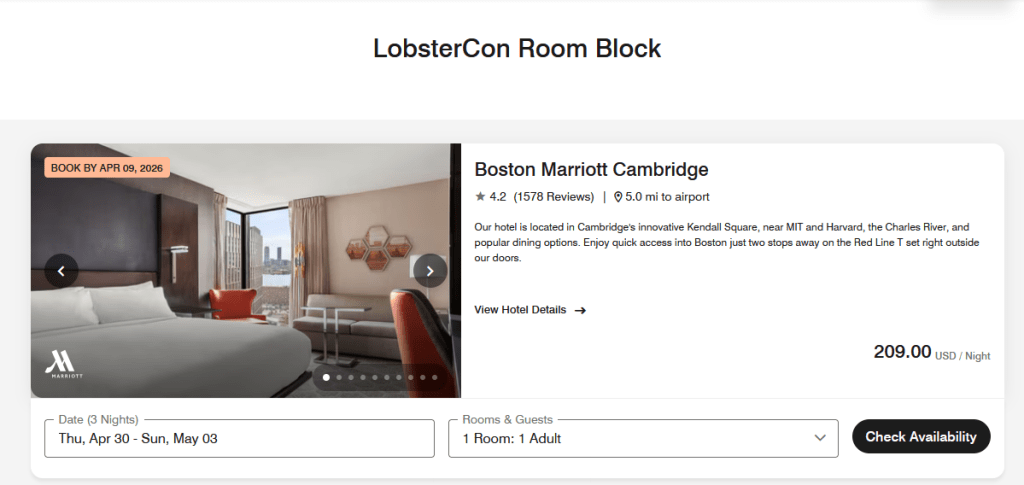Click the Rooms & Guests chevron arrow
Image resolution: width=1024 pixels, height=485 pixels.
point(820,438)
